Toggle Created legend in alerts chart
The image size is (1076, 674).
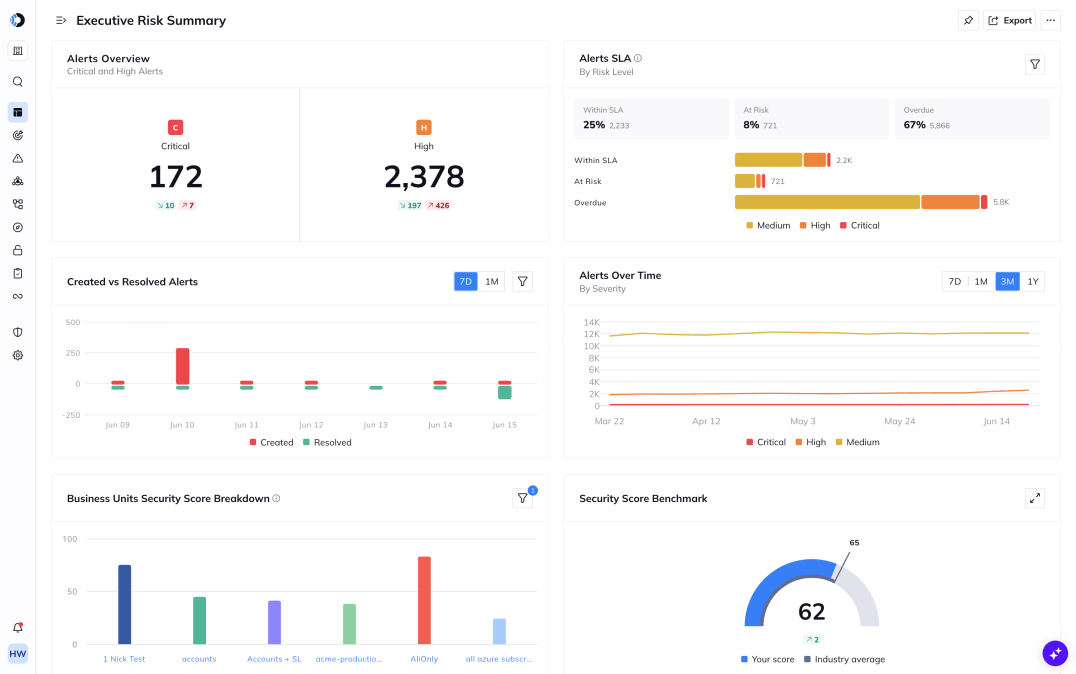[272, 443]
